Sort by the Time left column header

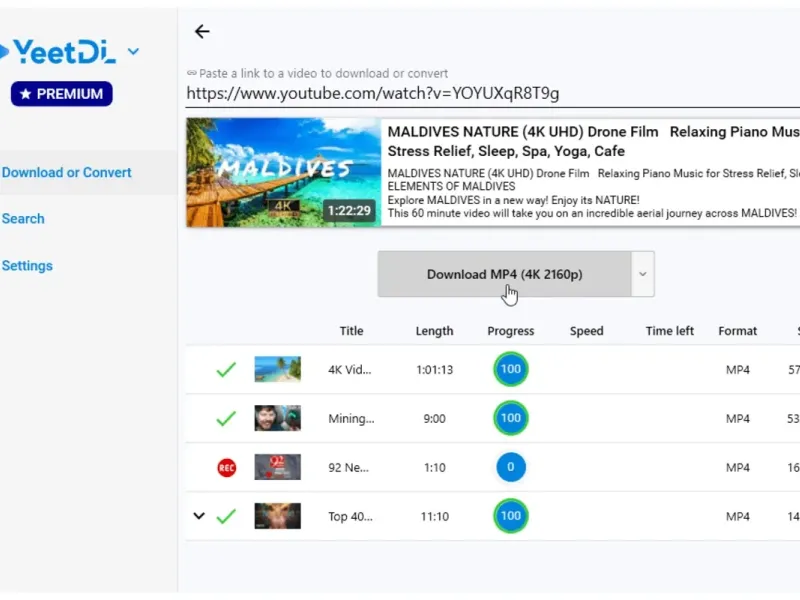pyautogui.click(x=670, y=331)
